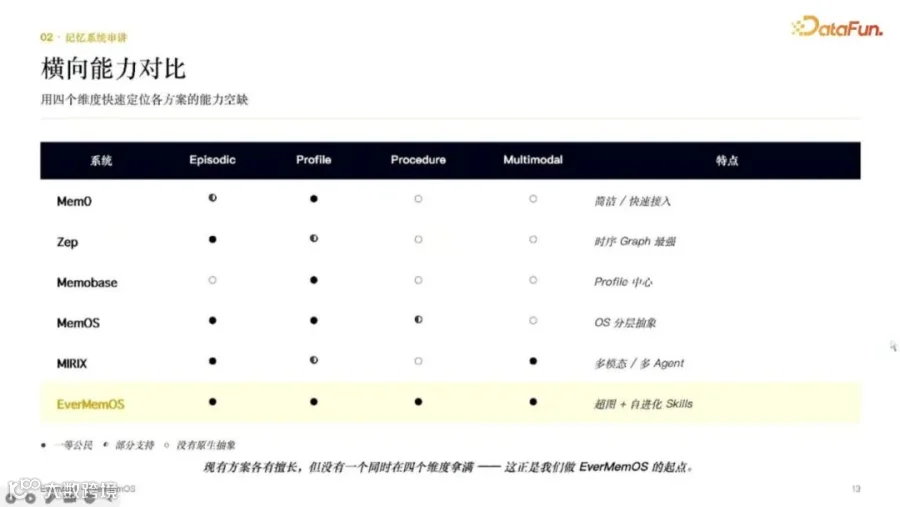Click the Procedure column header

click(418, 160)
